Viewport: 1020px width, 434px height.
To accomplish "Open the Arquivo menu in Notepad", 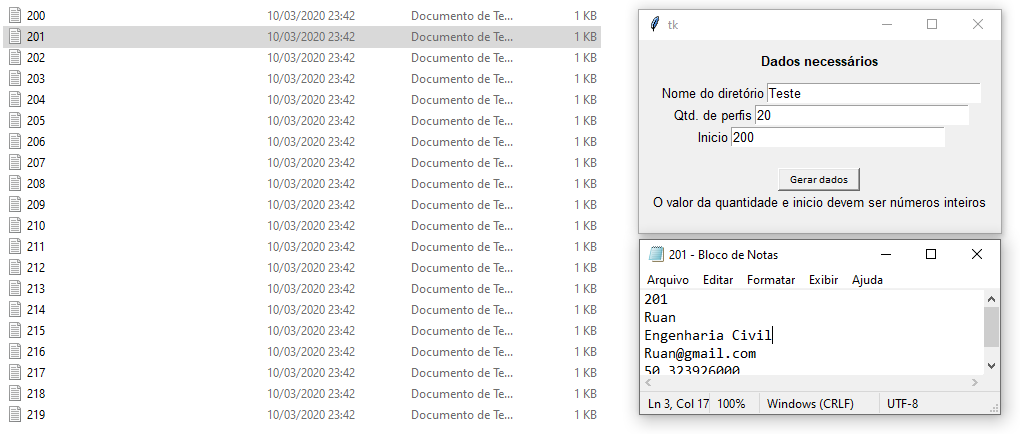I will click(x=667, y=280).
